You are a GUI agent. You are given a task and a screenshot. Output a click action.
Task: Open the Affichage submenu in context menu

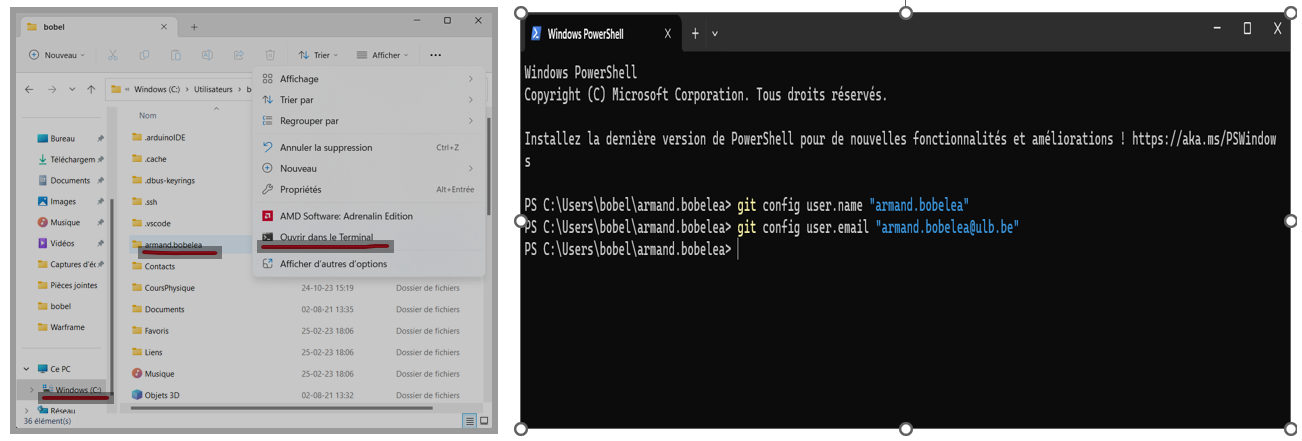pos(368,79)
